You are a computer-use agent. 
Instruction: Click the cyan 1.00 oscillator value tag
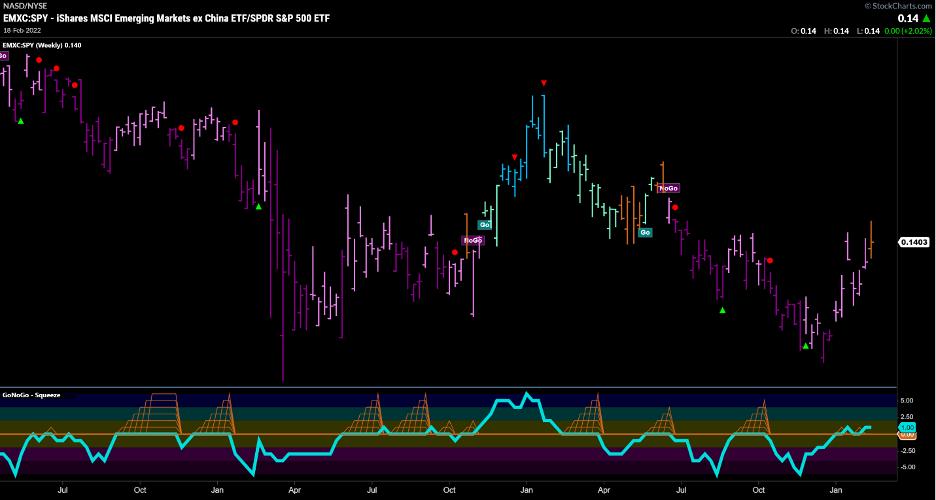[x=907, y=427]
